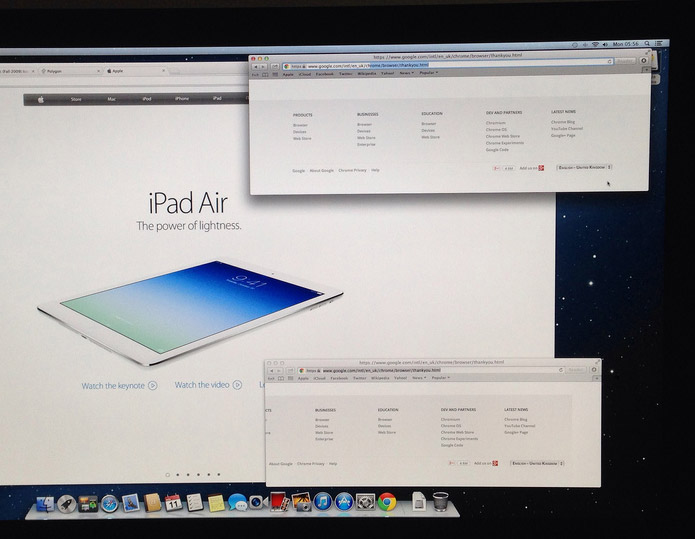Open Finder from the Dock
Viewport: 695px width, 539px height.
[45, 504]
